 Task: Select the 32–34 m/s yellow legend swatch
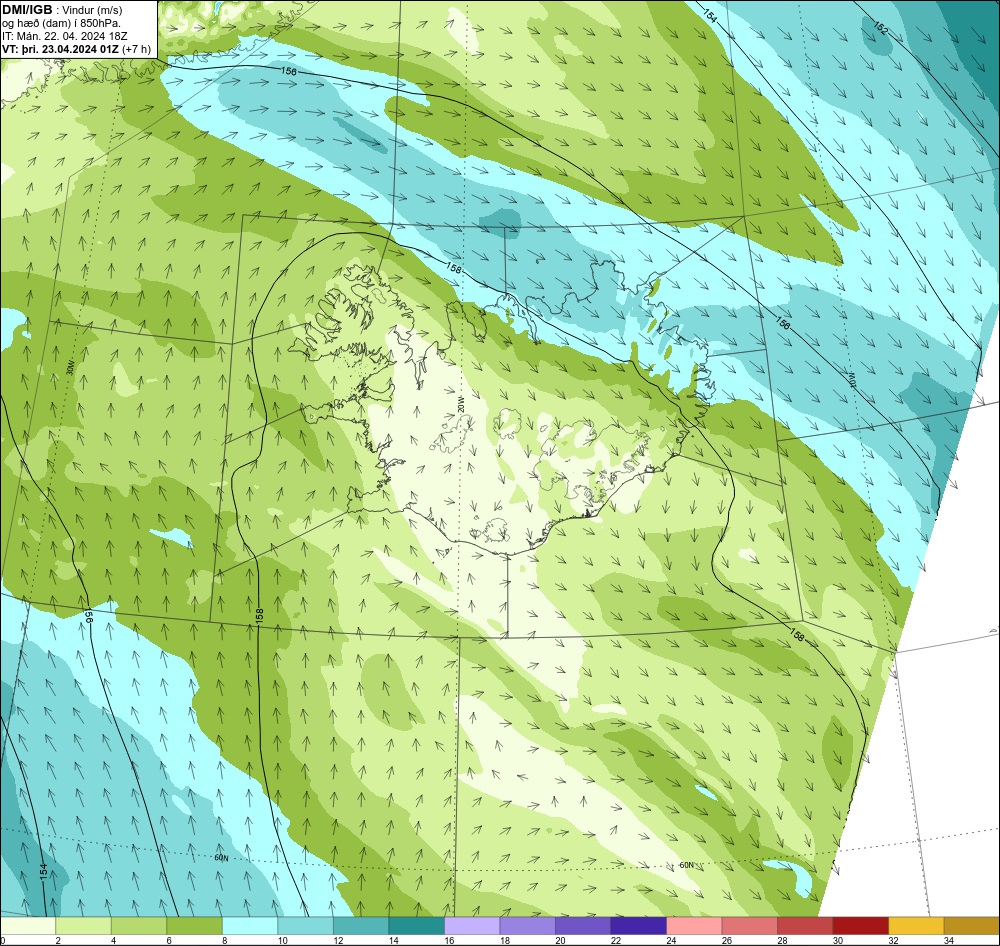click(x=916, y=926)
